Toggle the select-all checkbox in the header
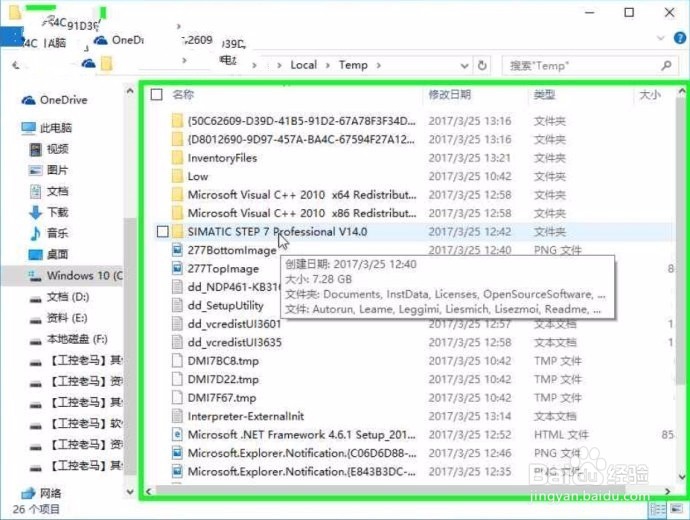 coord(157,95)
